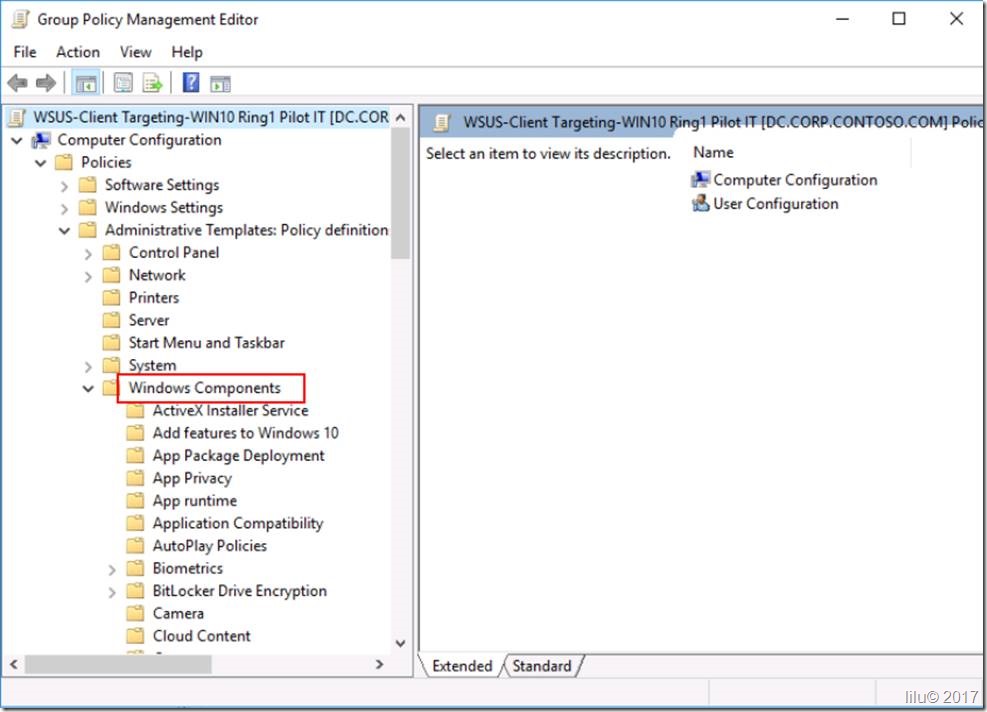Select App runtime in the tree

(x=195, y=501)
